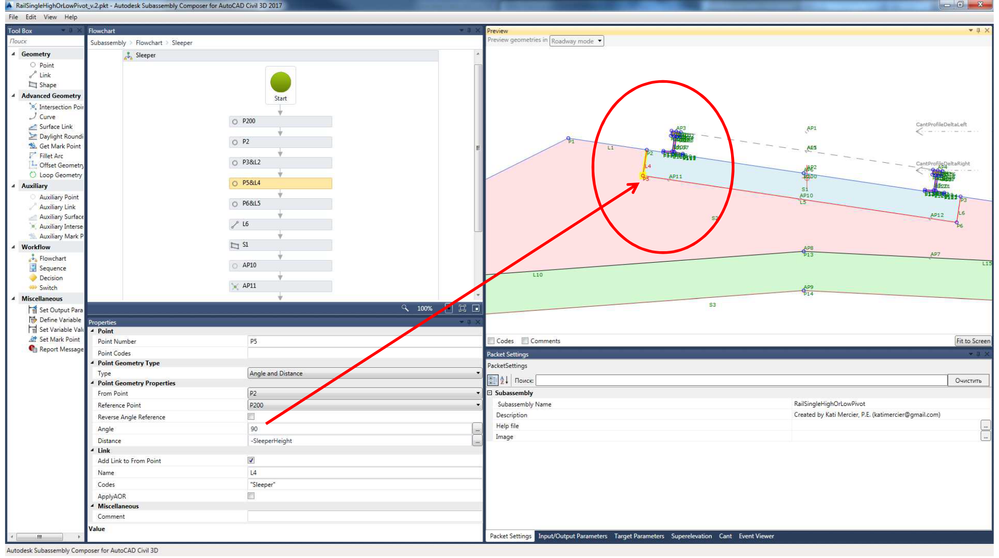Viewport: 999px width, 558px height.
Task: Choose the Daylight Rounding tool
Action: pos(55,136)
